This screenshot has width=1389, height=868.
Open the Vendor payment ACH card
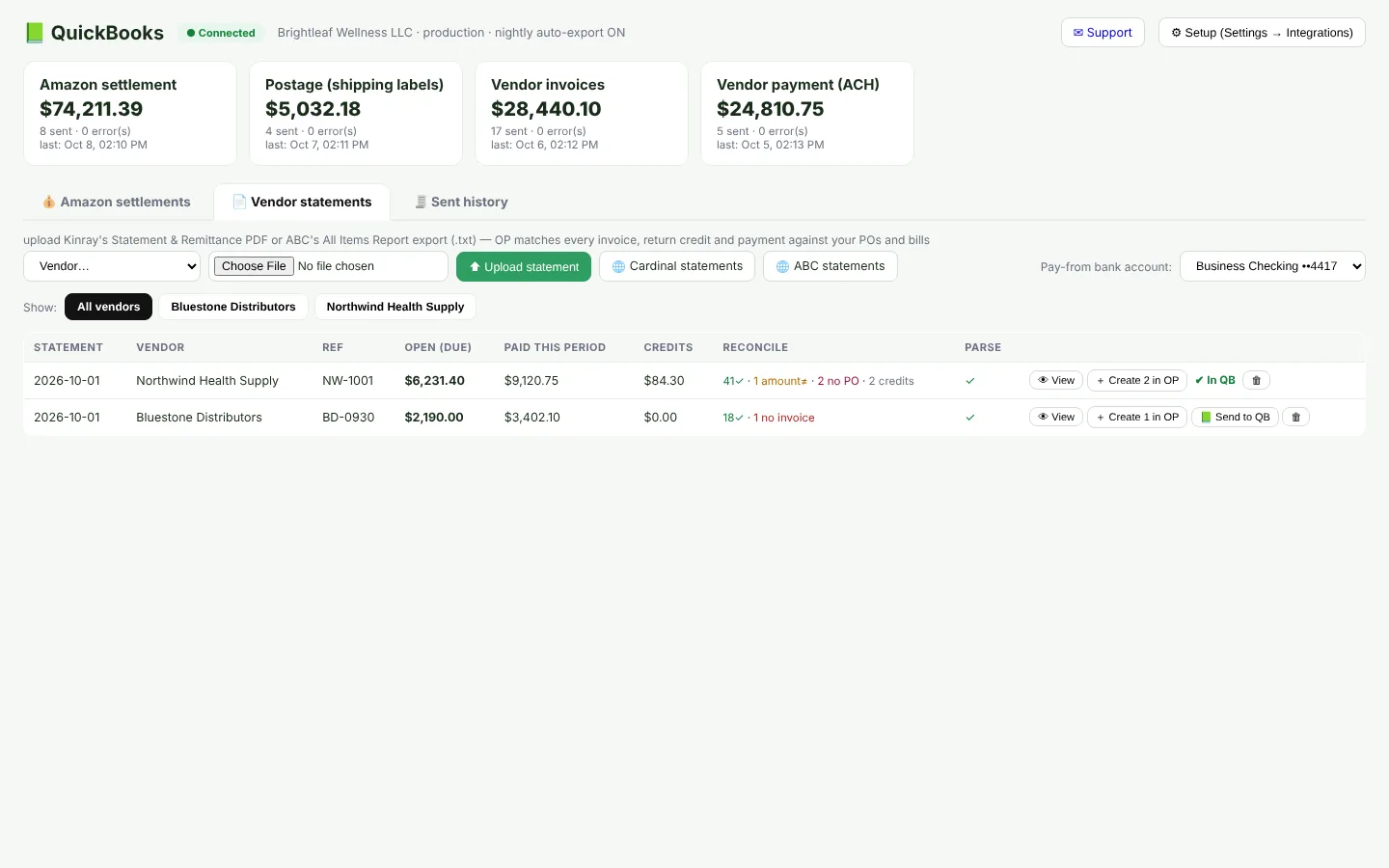807,114
